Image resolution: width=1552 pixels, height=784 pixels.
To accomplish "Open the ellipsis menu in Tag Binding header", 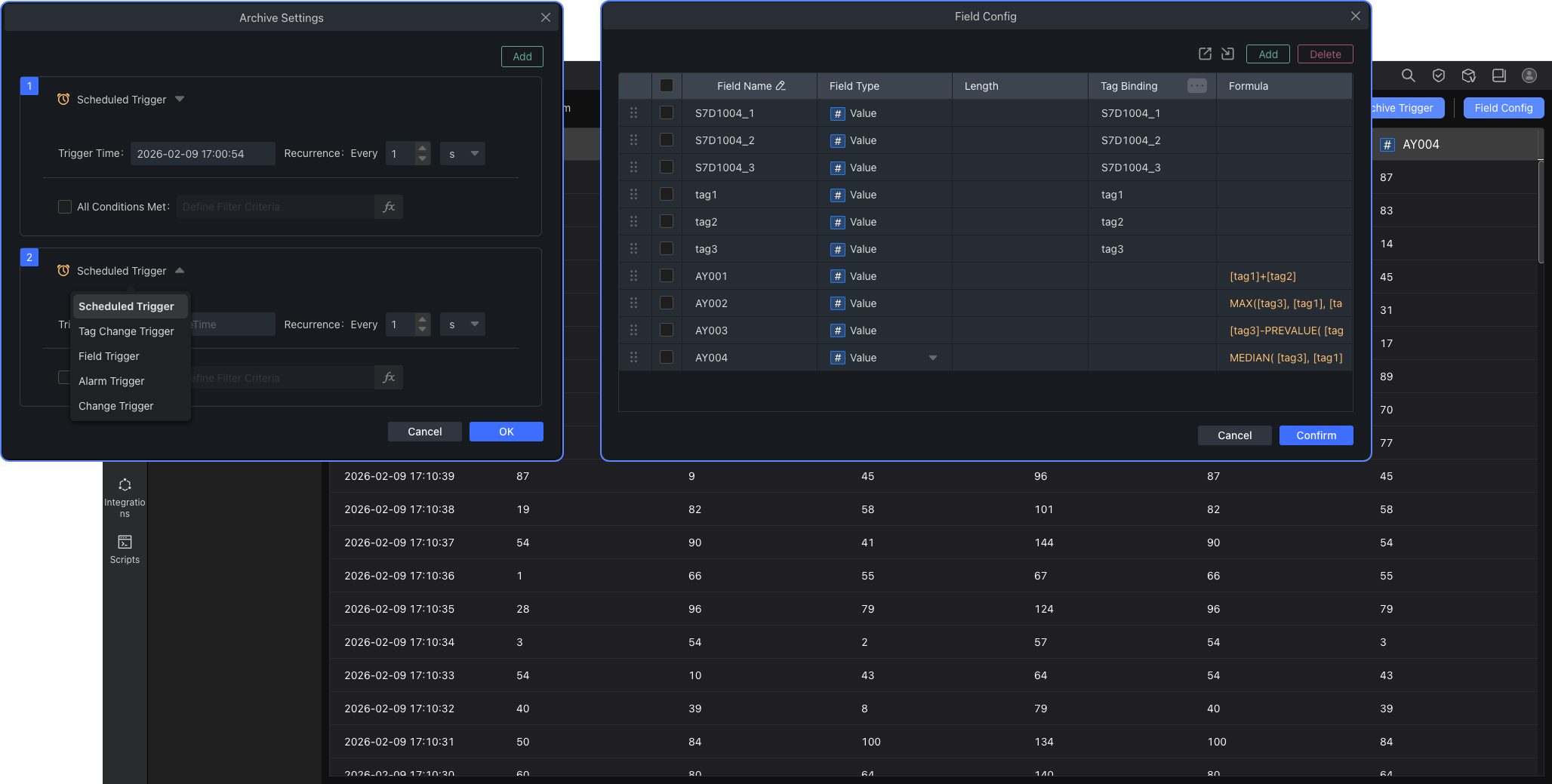I will click(1196, 86).
